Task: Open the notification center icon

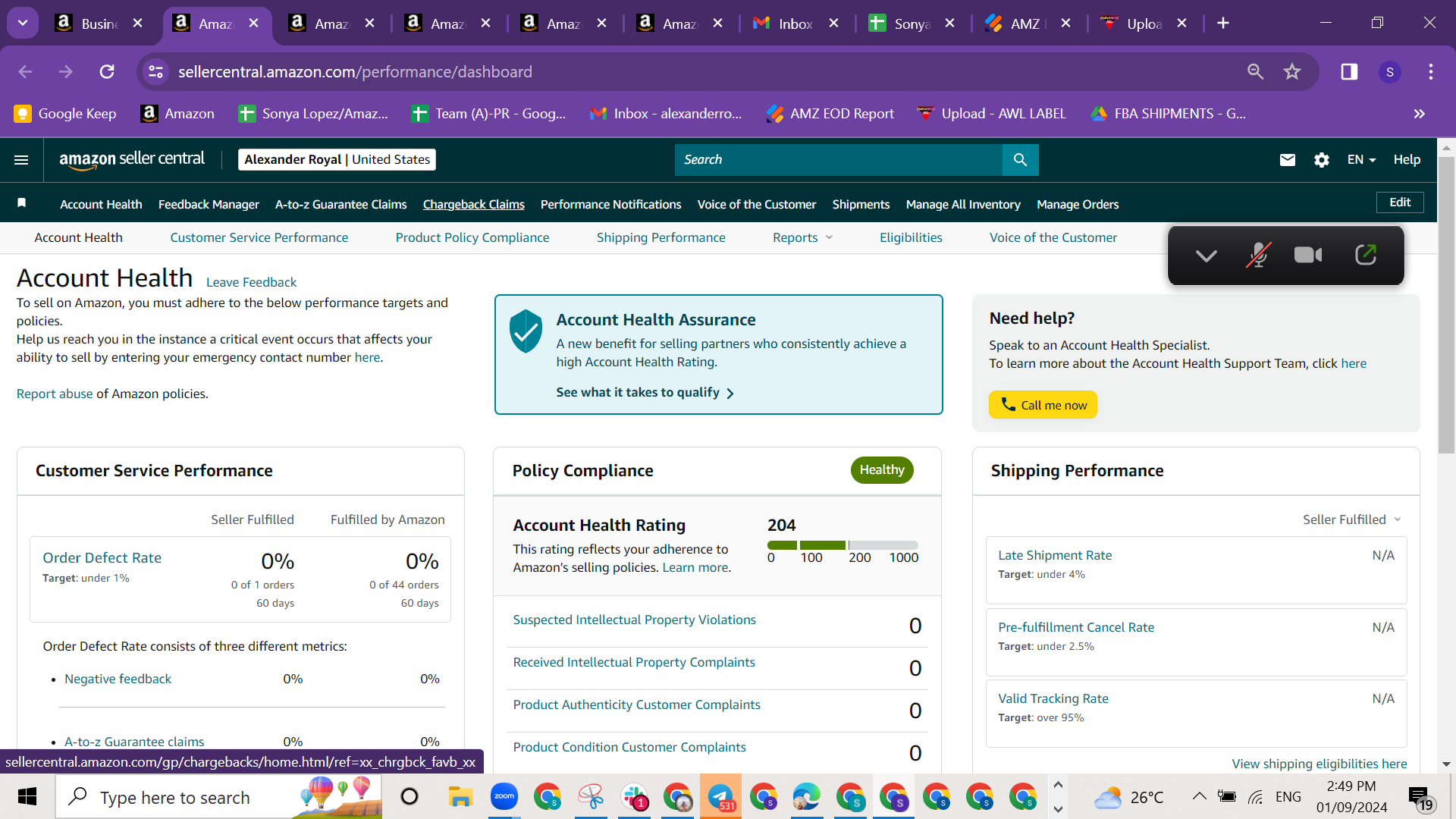Action: click(x=1420, y=798)
